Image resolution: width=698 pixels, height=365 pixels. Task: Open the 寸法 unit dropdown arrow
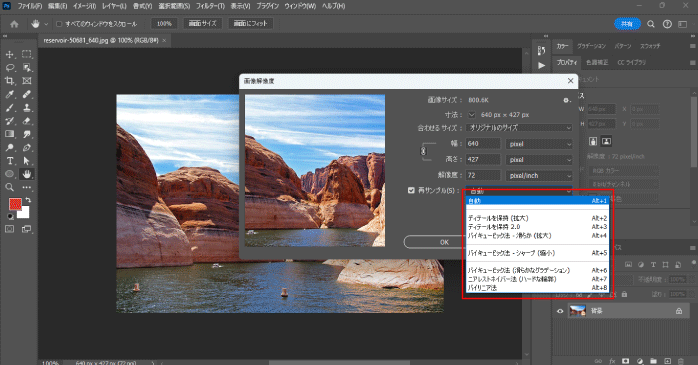[x=471, y=115]
